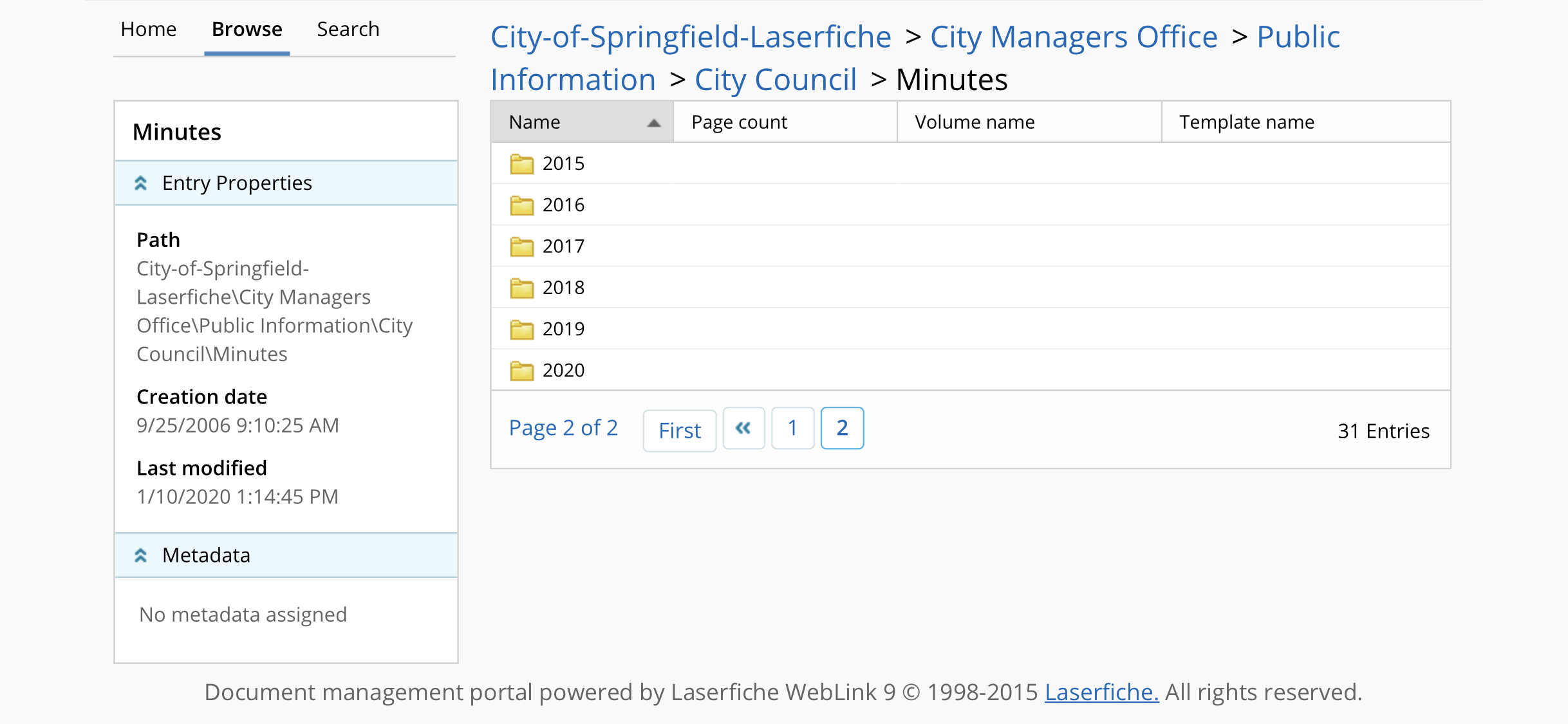Switch to the Home tab
Viewport: 1568px width, 724px height.
coord(148,30)
